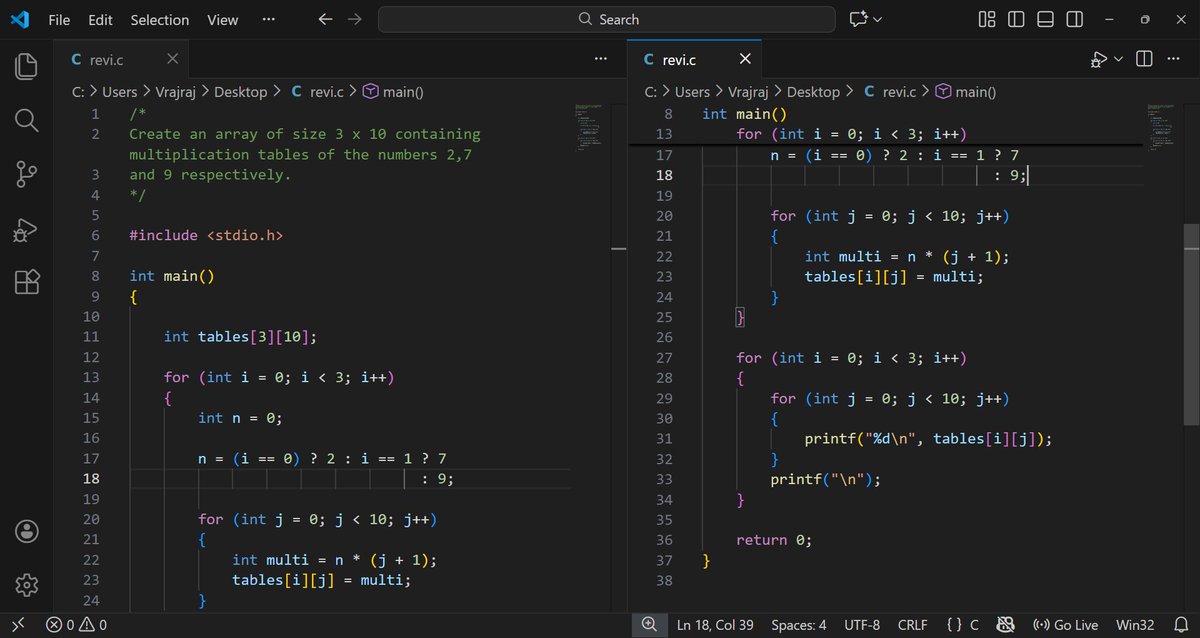Click the title bar Search box
The height and width of the screenshot is (638, 1200).
point(606,19)
